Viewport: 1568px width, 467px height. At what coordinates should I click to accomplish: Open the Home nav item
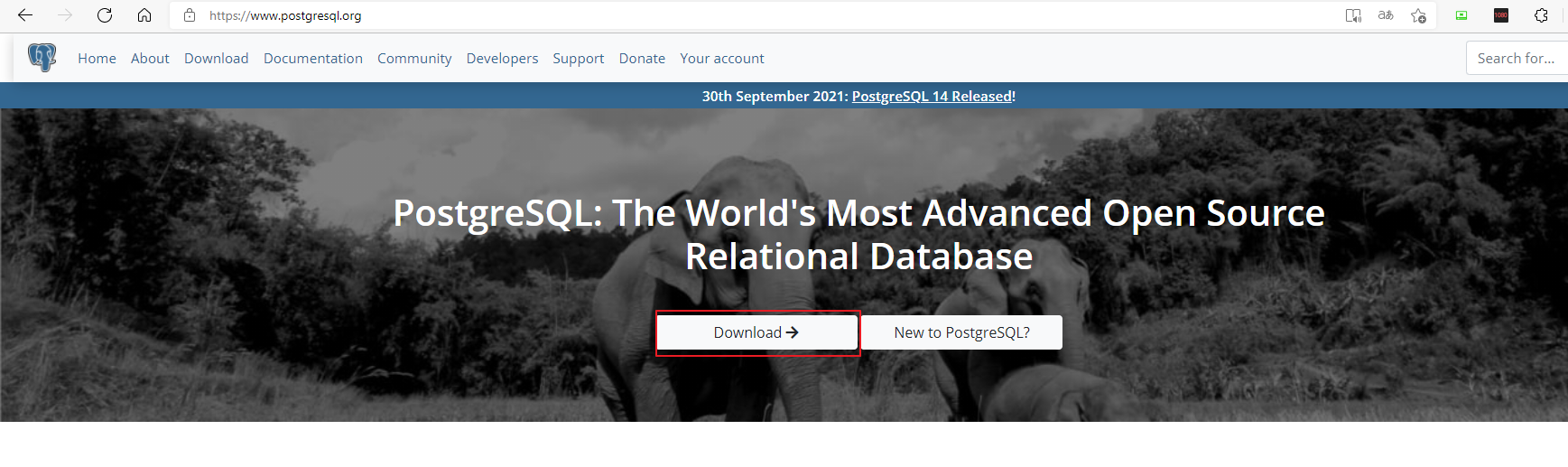click(x=97, y=58)
